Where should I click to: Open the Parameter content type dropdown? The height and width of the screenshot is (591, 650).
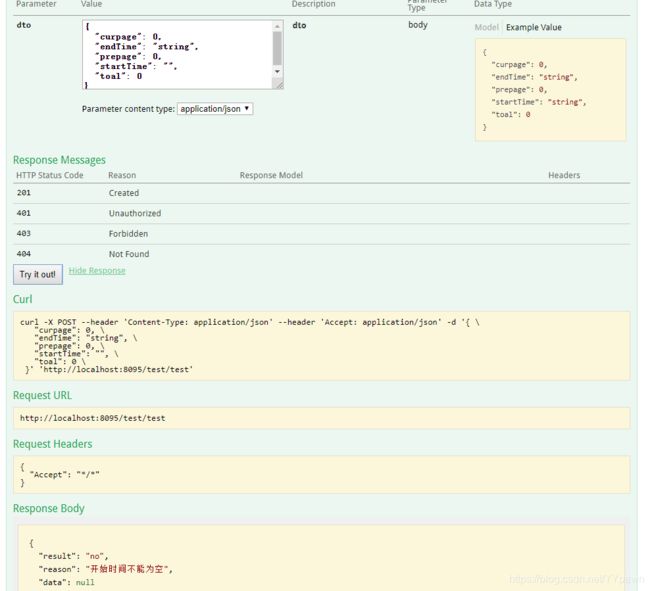coord(215,109)
